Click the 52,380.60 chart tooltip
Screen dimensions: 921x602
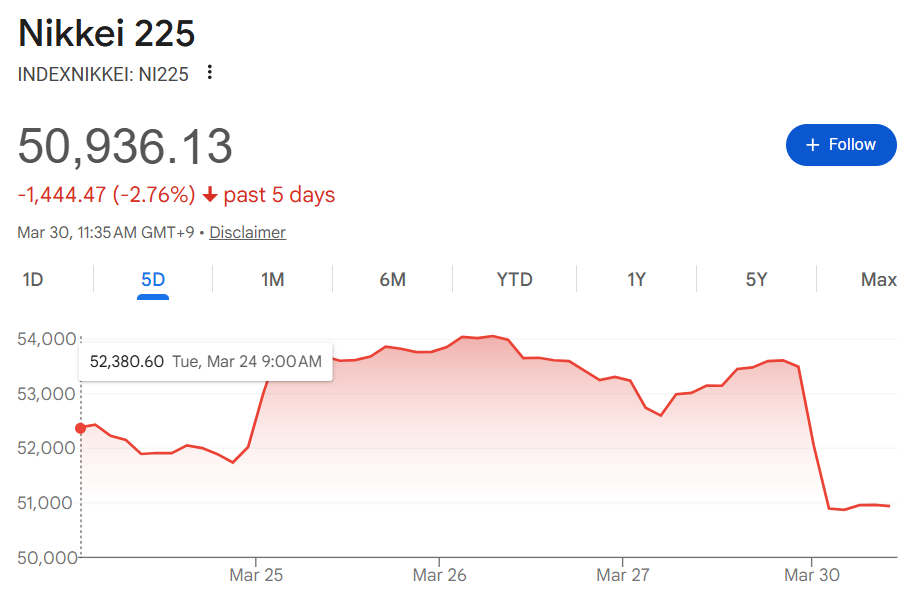(x=205, y=362)
